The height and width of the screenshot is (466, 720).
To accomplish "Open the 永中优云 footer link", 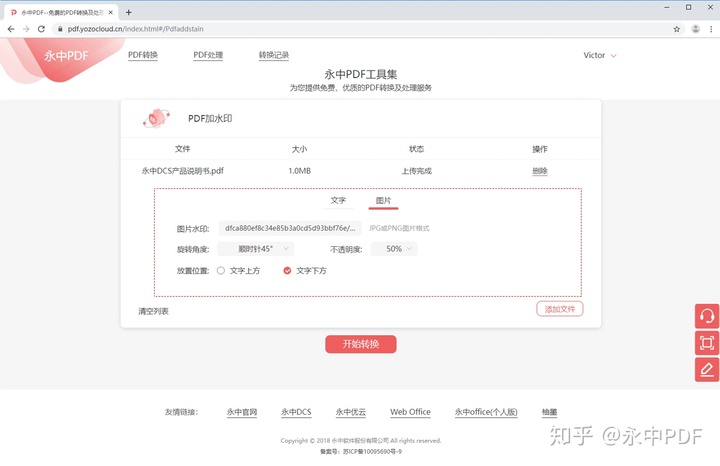I will (x=351, y=412).
